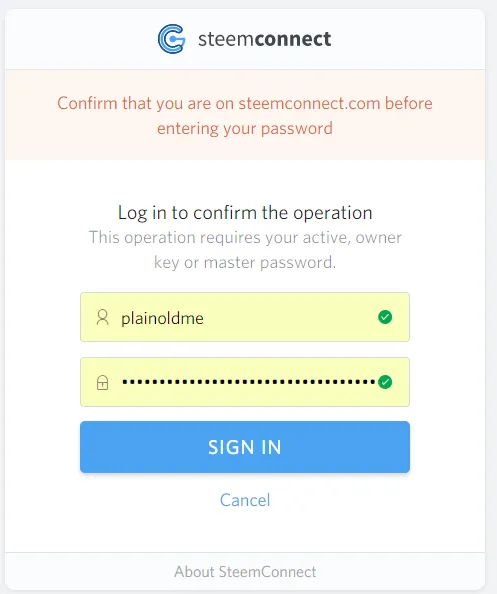
Task: Click the active, owner key description text
Action: click(x=245, y=250)
